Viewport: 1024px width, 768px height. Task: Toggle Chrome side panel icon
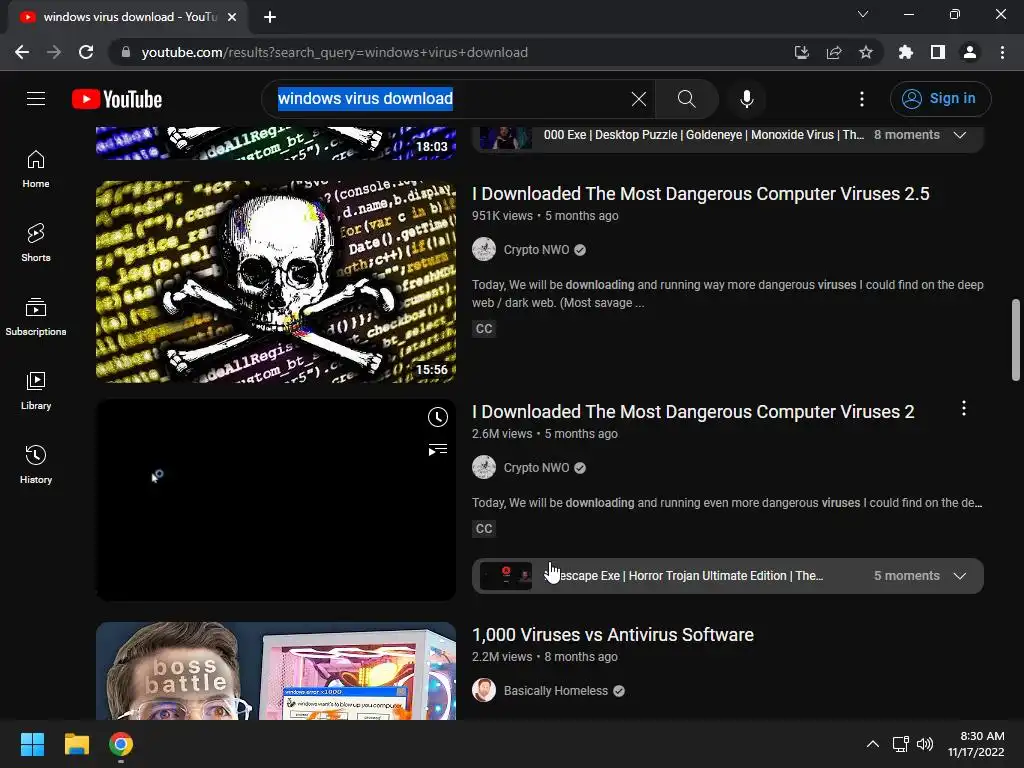pyautogui.click(x=938, y=52)
